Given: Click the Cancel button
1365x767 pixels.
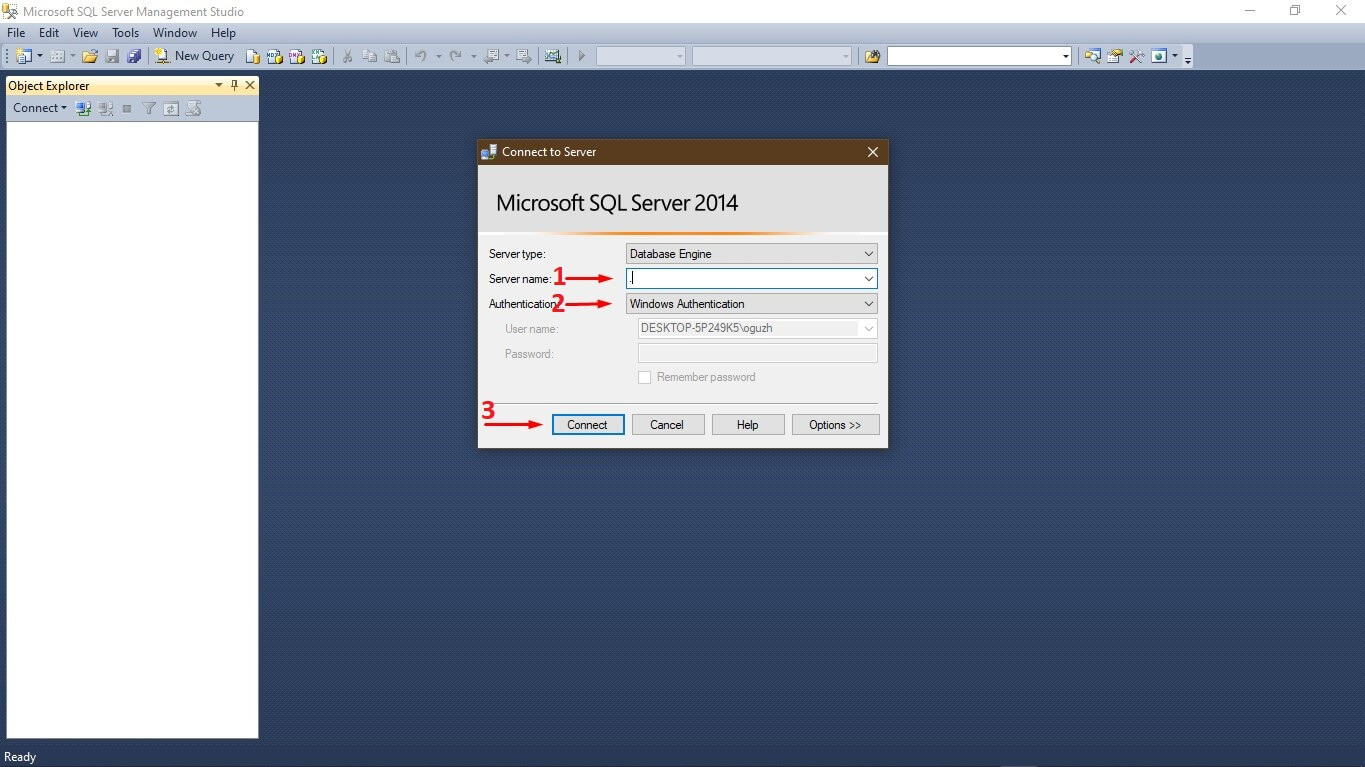Looking at the screenshot, I should (x=667, y=425).
